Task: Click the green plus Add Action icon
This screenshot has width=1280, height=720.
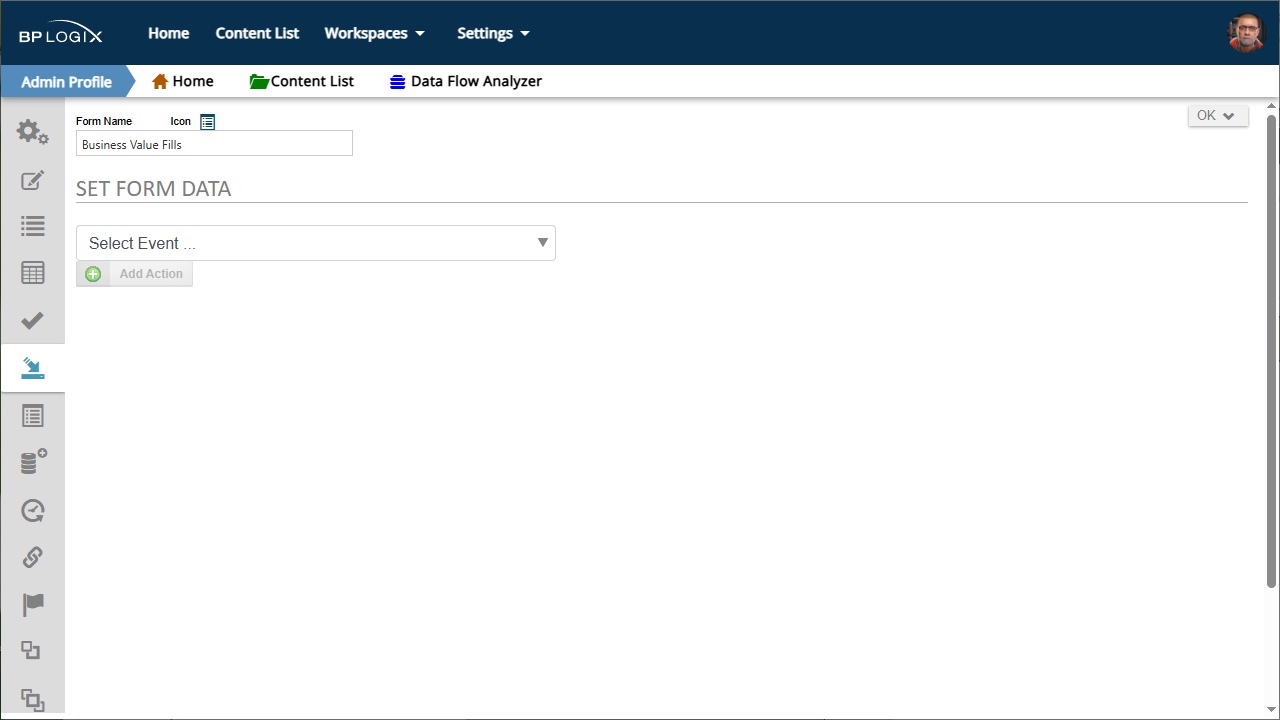Action: click(x=93, y=274)
